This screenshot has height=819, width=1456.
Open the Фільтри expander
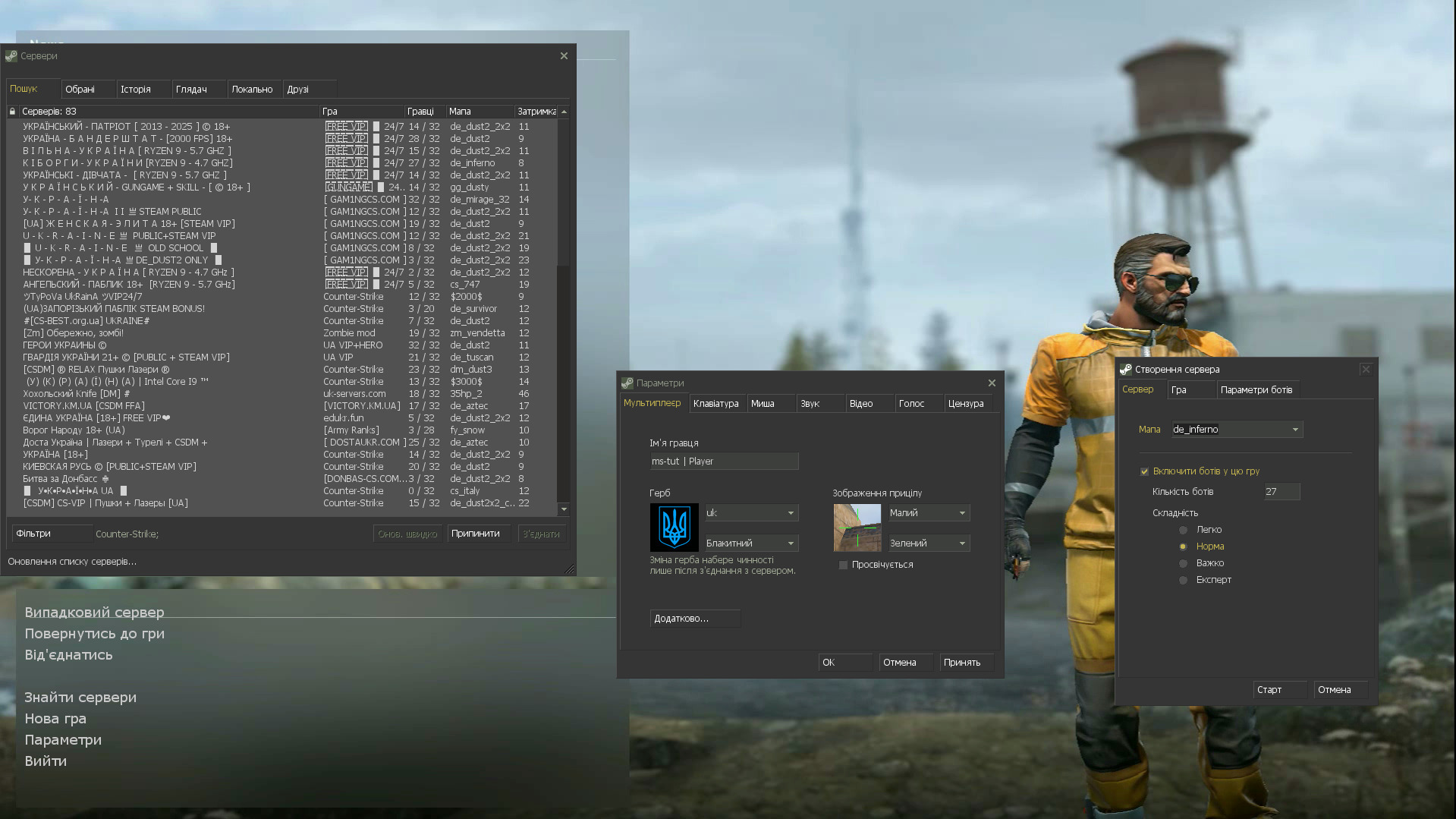pyautogui.click(x=52, y=534)
